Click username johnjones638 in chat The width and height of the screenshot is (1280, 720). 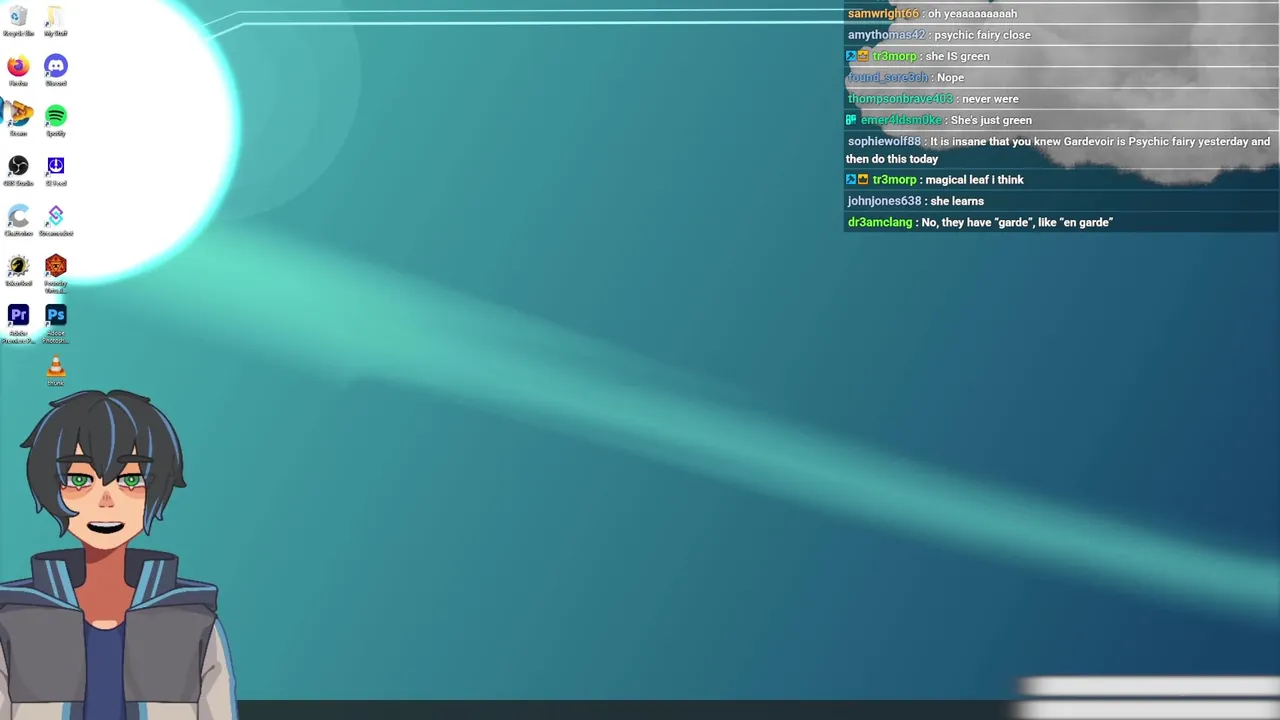(884, 201)
